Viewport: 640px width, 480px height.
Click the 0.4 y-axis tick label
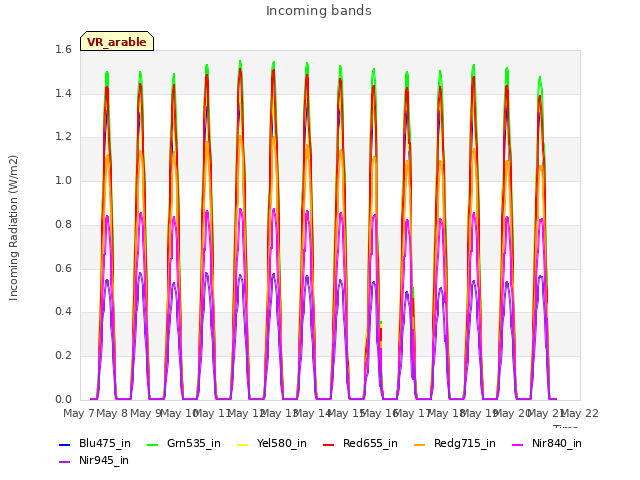click(x=63, y=311)
